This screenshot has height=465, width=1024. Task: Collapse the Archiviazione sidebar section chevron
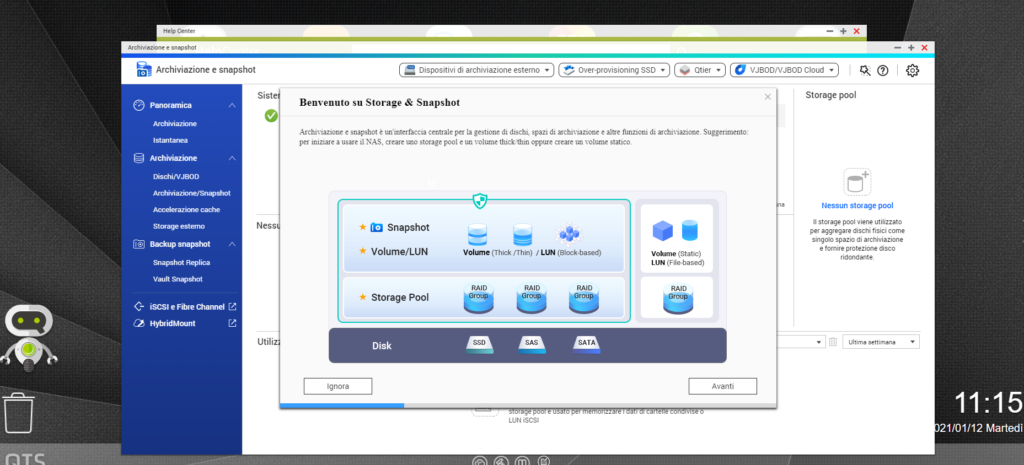(x=232, y=158)
